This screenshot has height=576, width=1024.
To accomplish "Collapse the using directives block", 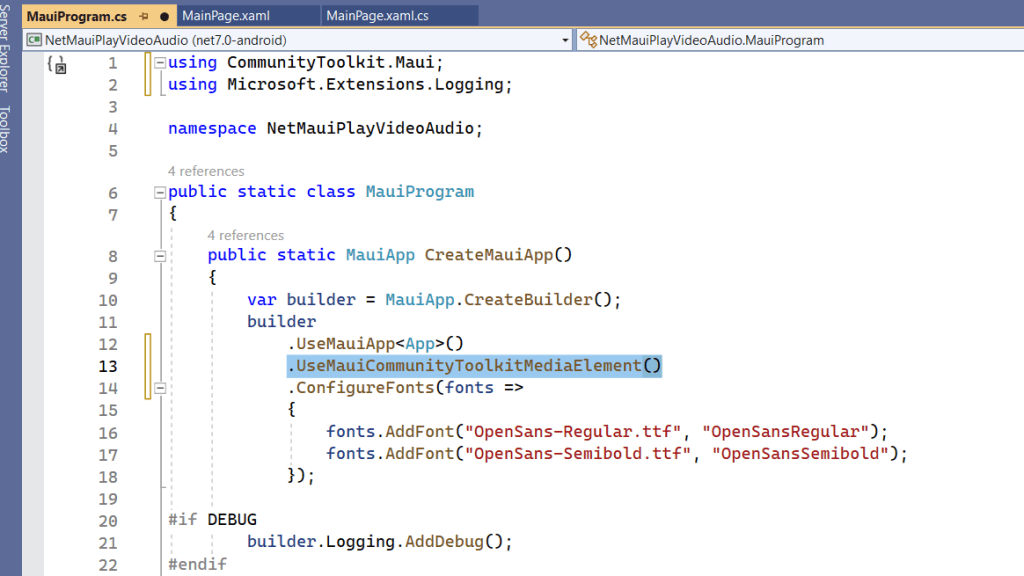I will (160, 63).
